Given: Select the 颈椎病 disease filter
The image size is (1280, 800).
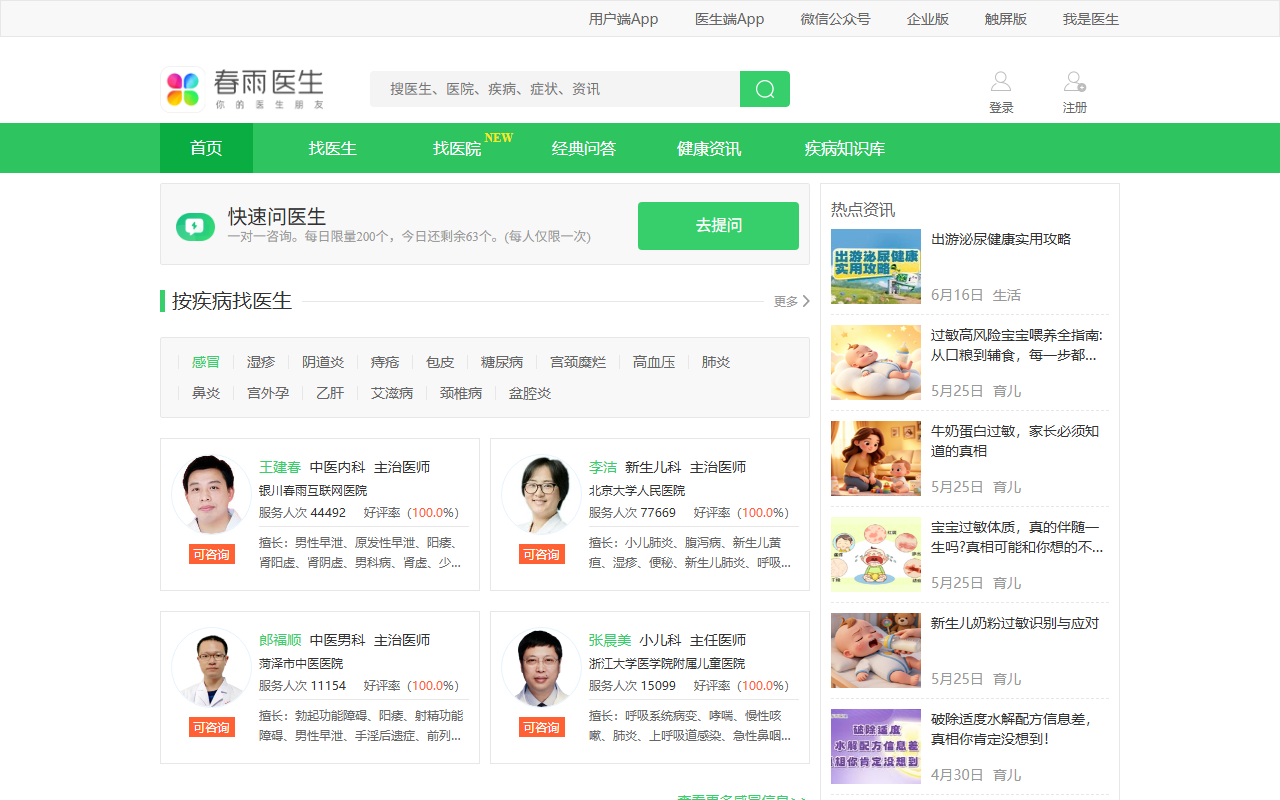Looking at the screenshot, I should [461, 393].
